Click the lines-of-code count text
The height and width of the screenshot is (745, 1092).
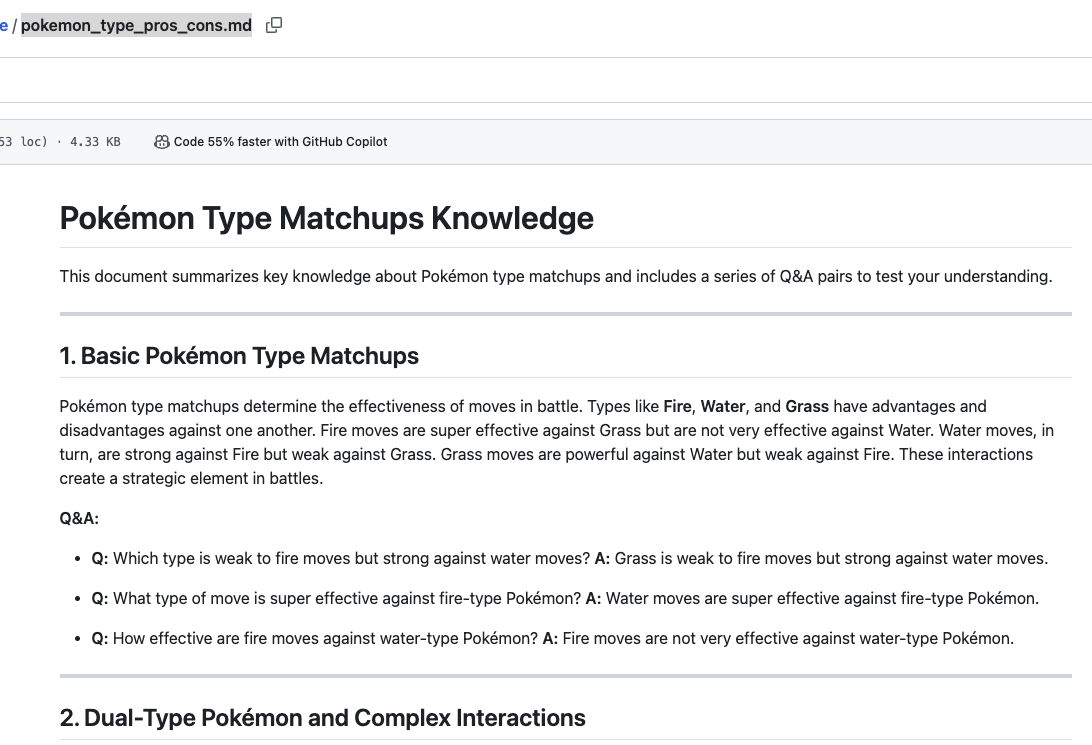point(24,142)
